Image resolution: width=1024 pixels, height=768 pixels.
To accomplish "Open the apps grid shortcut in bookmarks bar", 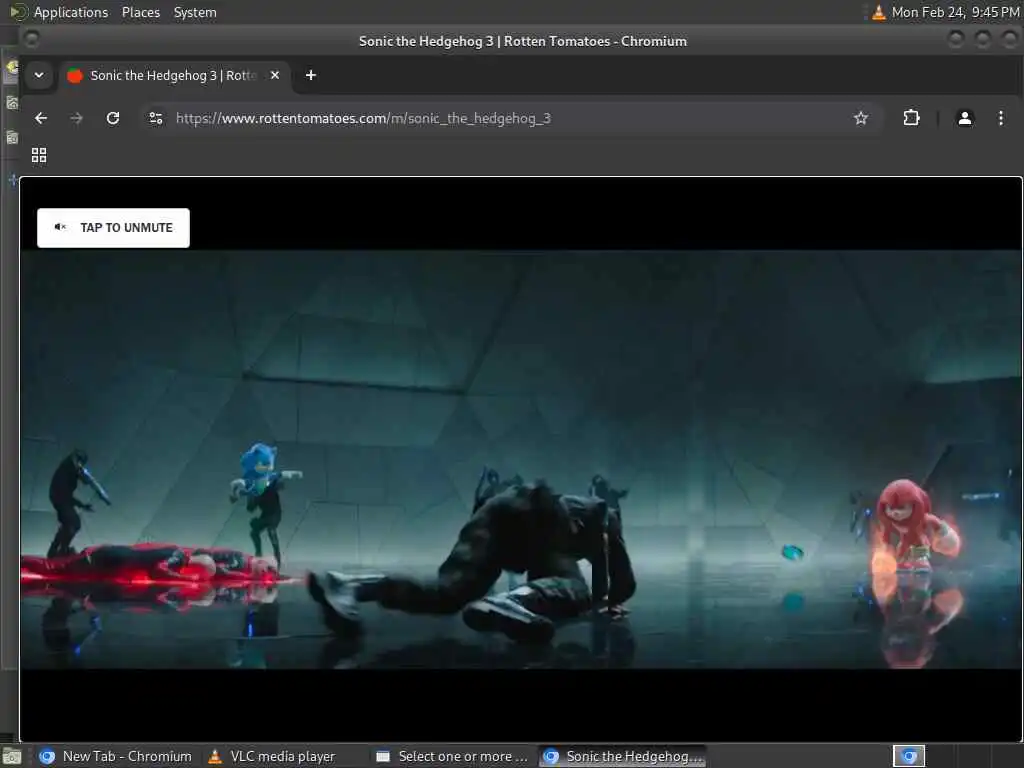I will pos(39,155).
